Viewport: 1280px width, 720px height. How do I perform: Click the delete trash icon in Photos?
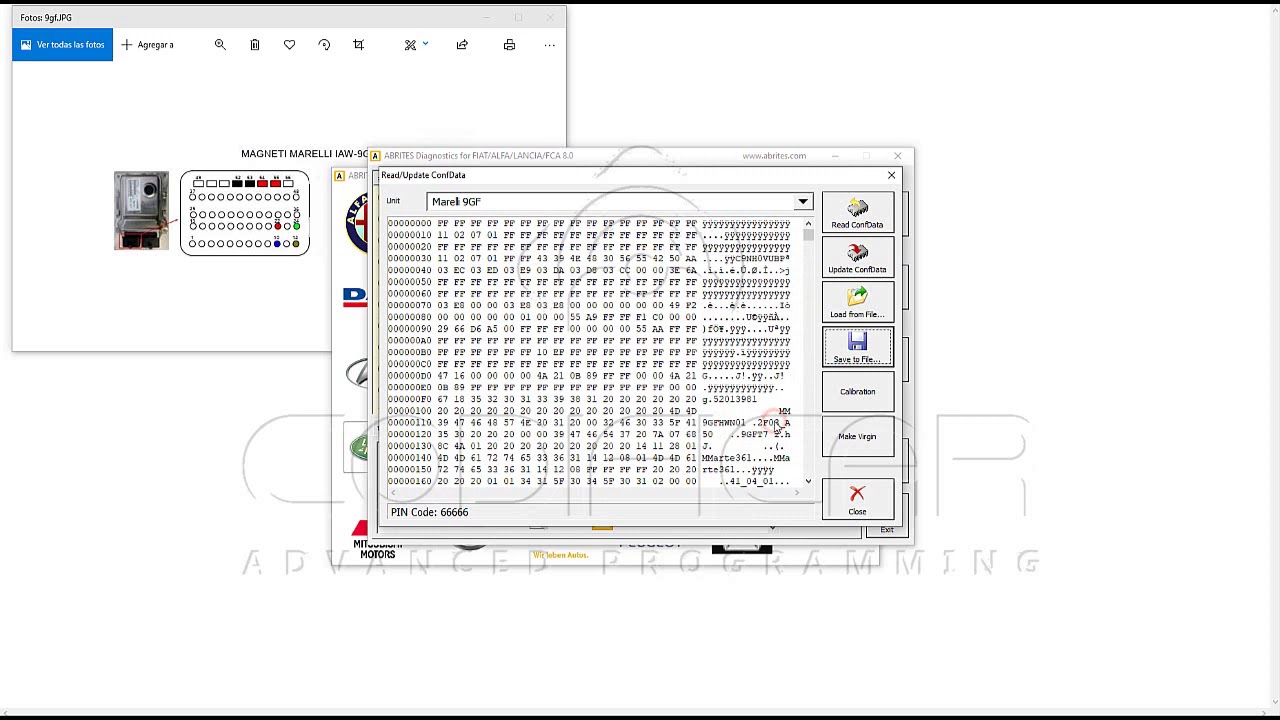click(255, 45)
